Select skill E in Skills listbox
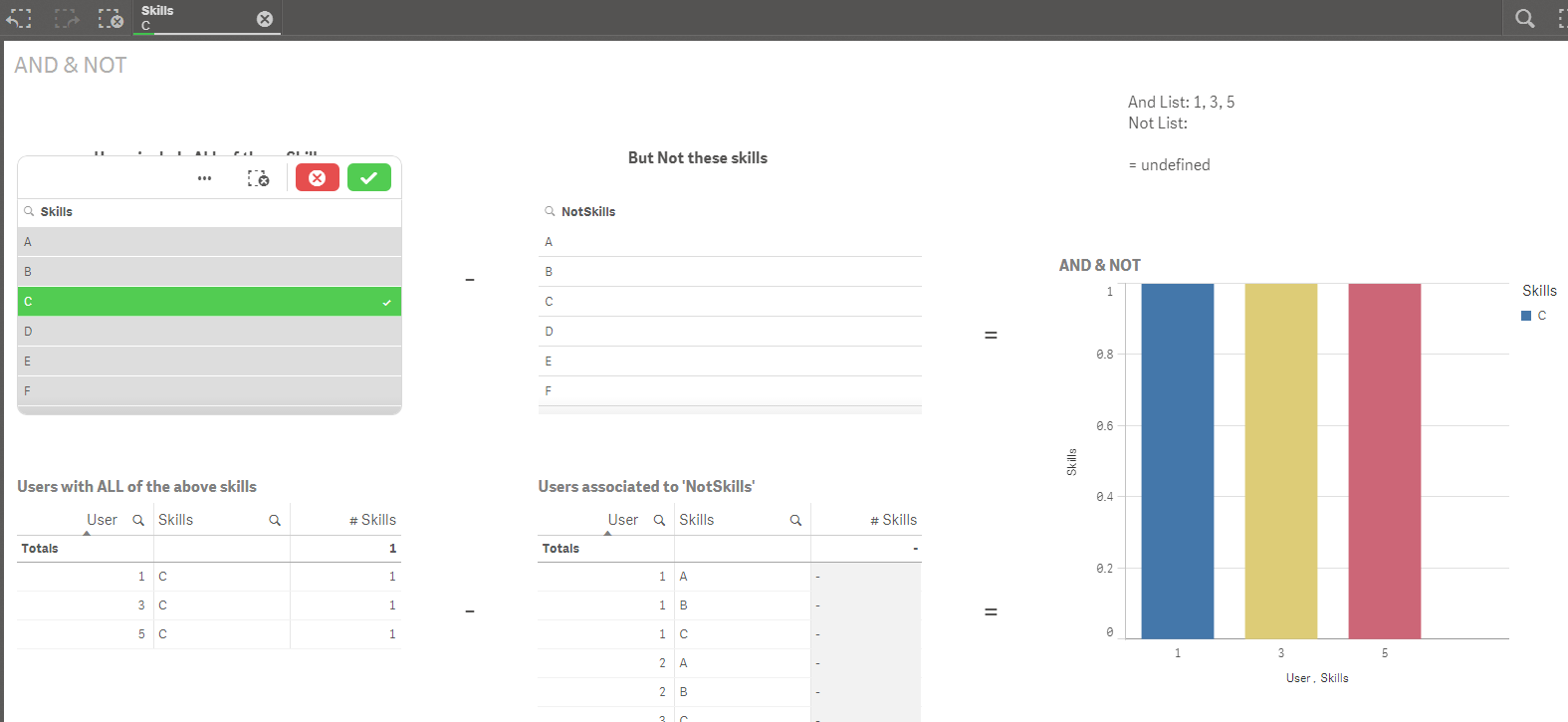Screen dimensions: 1568x722 coord(209,361)
